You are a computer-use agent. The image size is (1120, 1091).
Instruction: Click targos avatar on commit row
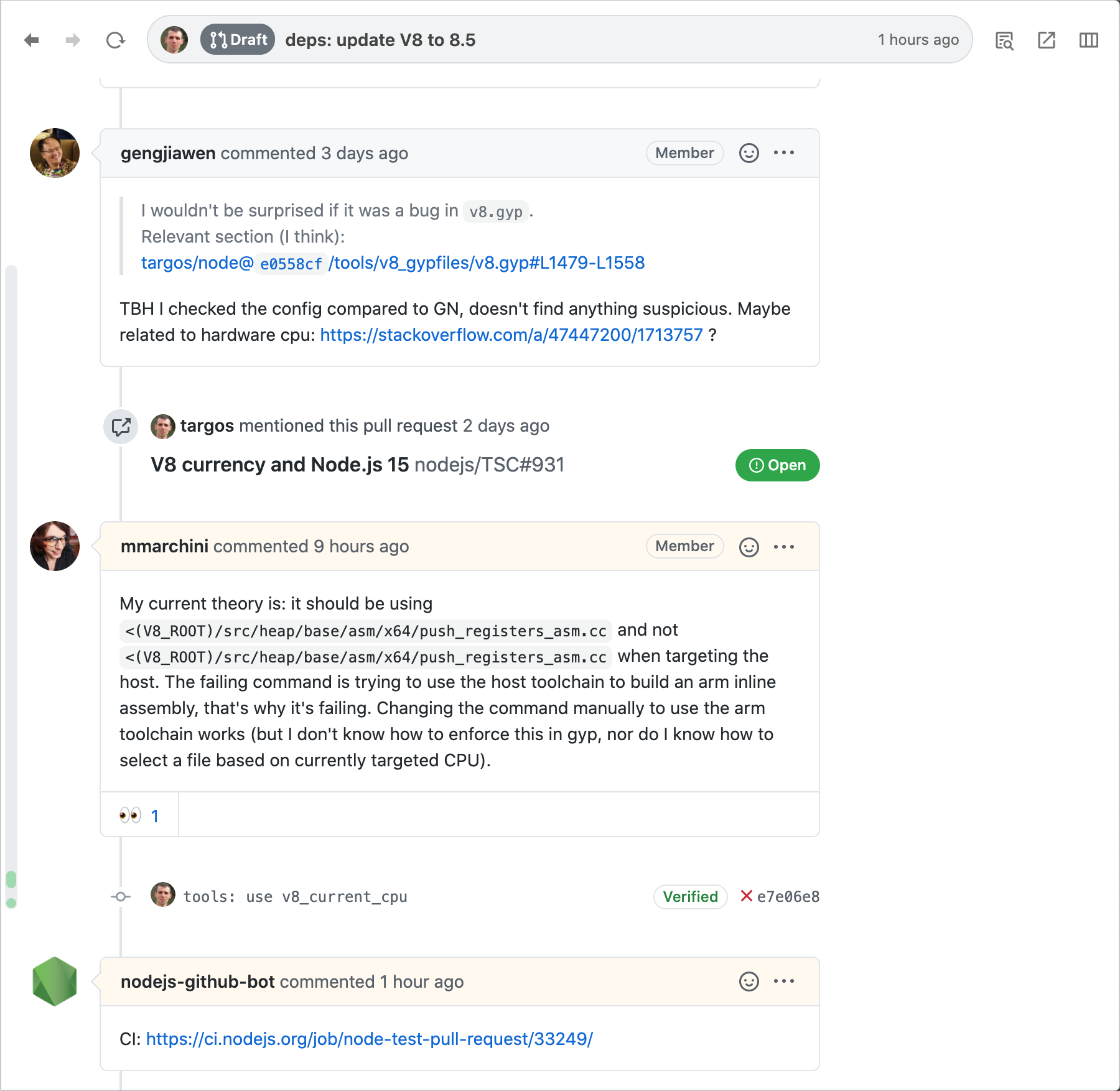coord(163,894)
